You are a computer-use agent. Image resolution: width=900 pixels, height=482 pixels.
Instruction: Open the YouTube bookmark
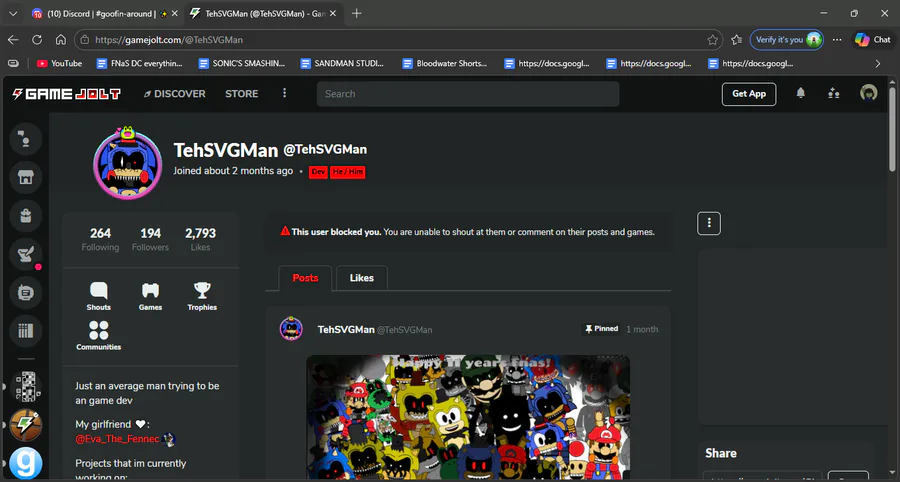click(x=60, y=64)
